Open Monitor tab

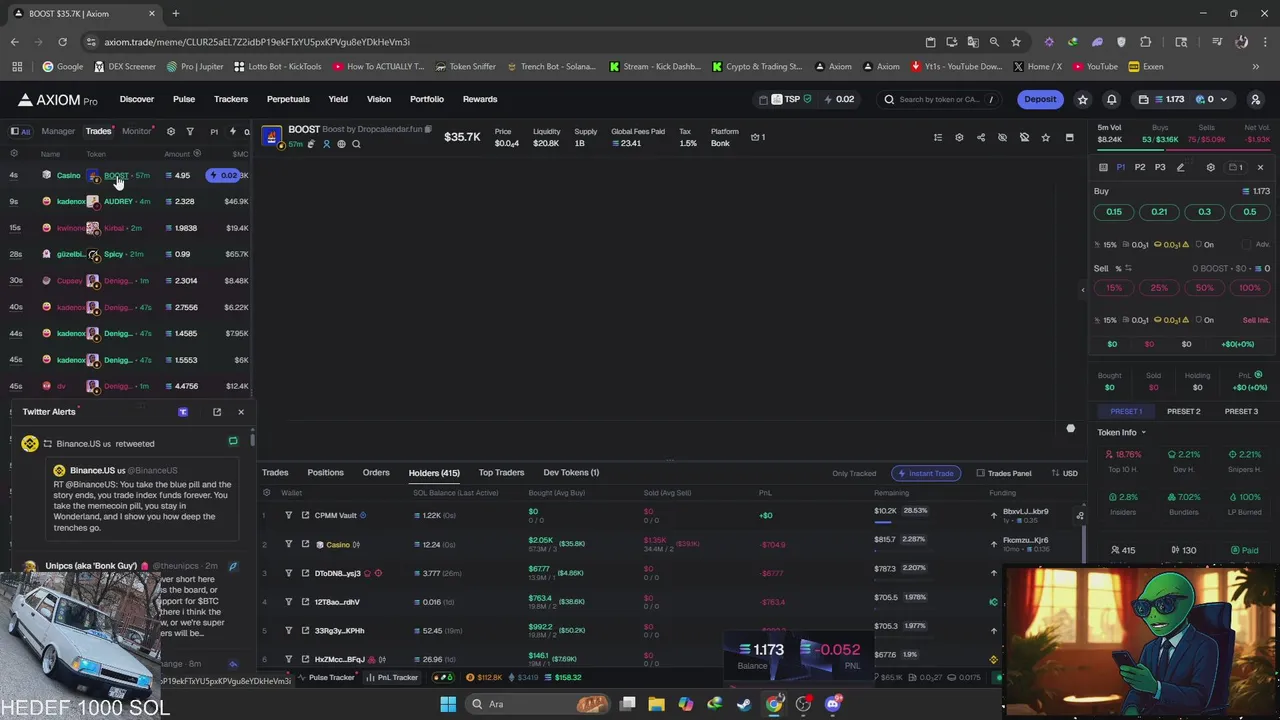(x=136, y=131)
